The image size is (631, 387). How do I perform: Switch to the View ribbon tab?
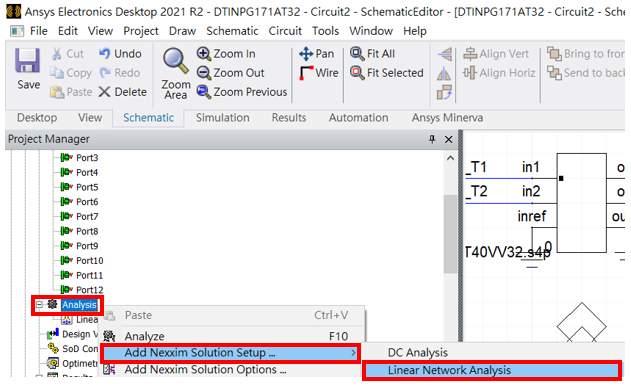90,118
